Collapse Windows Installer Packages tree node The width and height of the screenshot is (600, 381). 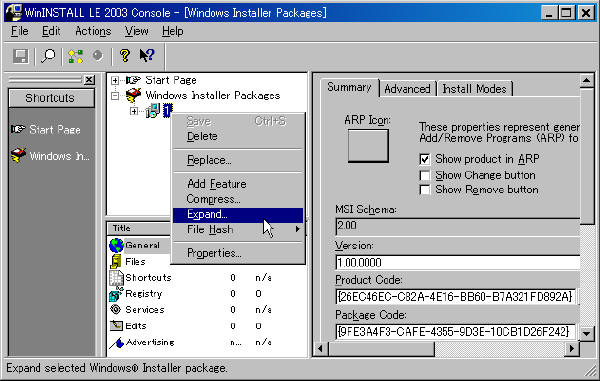[115, 96]
